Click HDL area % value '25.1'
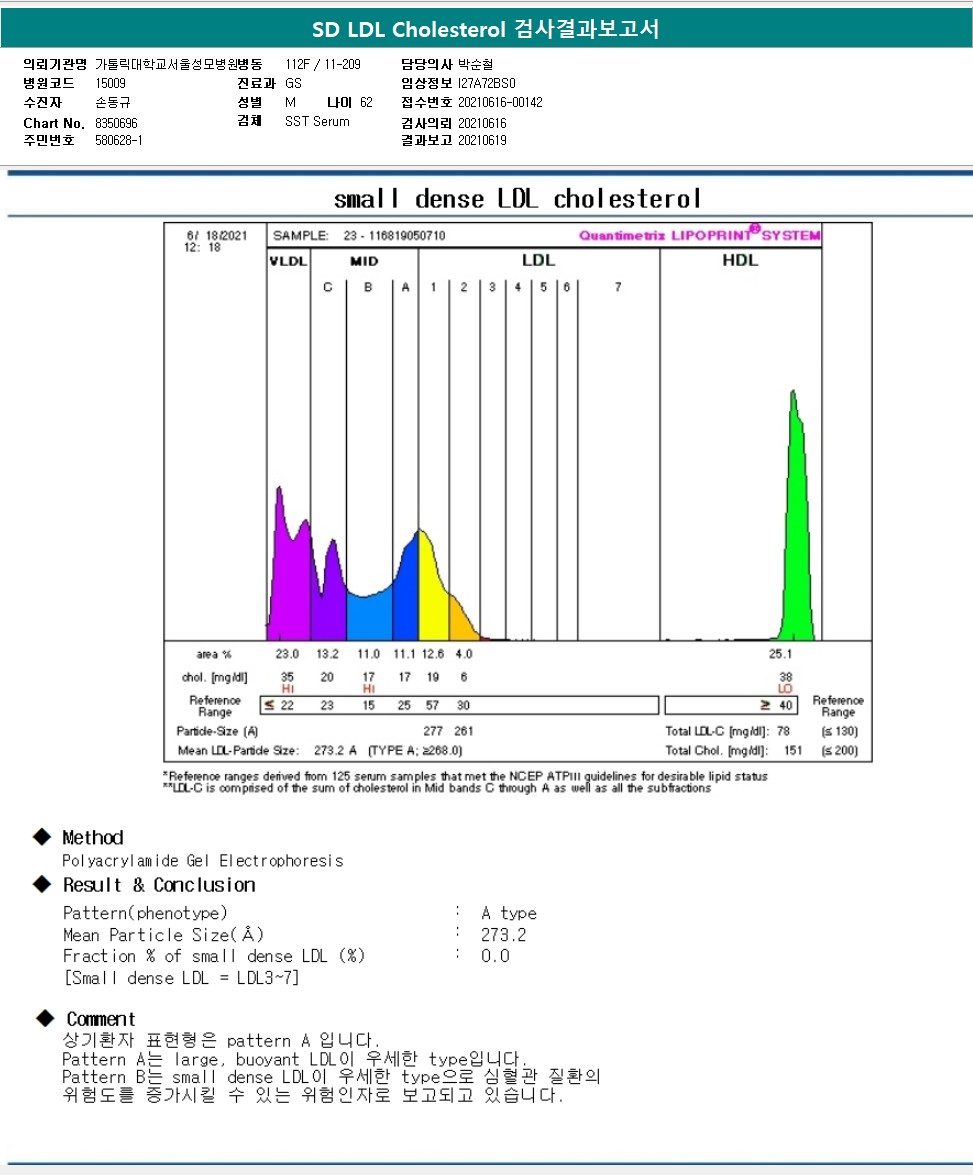 point(780,654)
